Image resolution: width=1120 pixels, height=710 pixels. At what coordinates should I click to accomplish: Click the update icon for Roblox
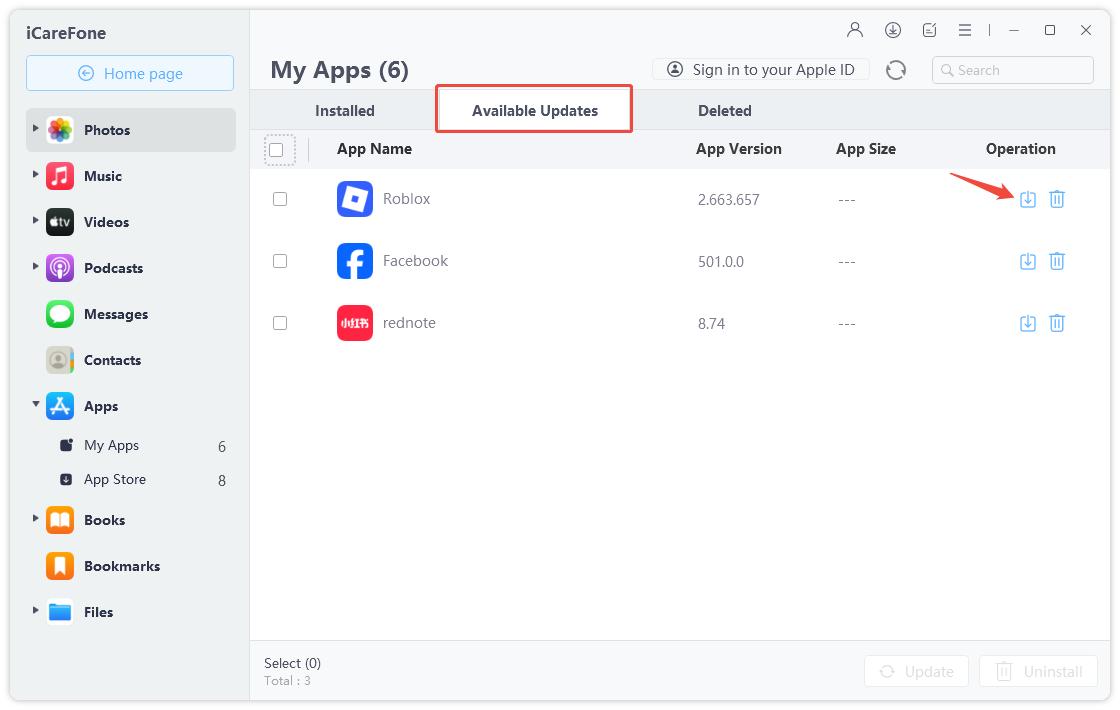[1027, 199]
